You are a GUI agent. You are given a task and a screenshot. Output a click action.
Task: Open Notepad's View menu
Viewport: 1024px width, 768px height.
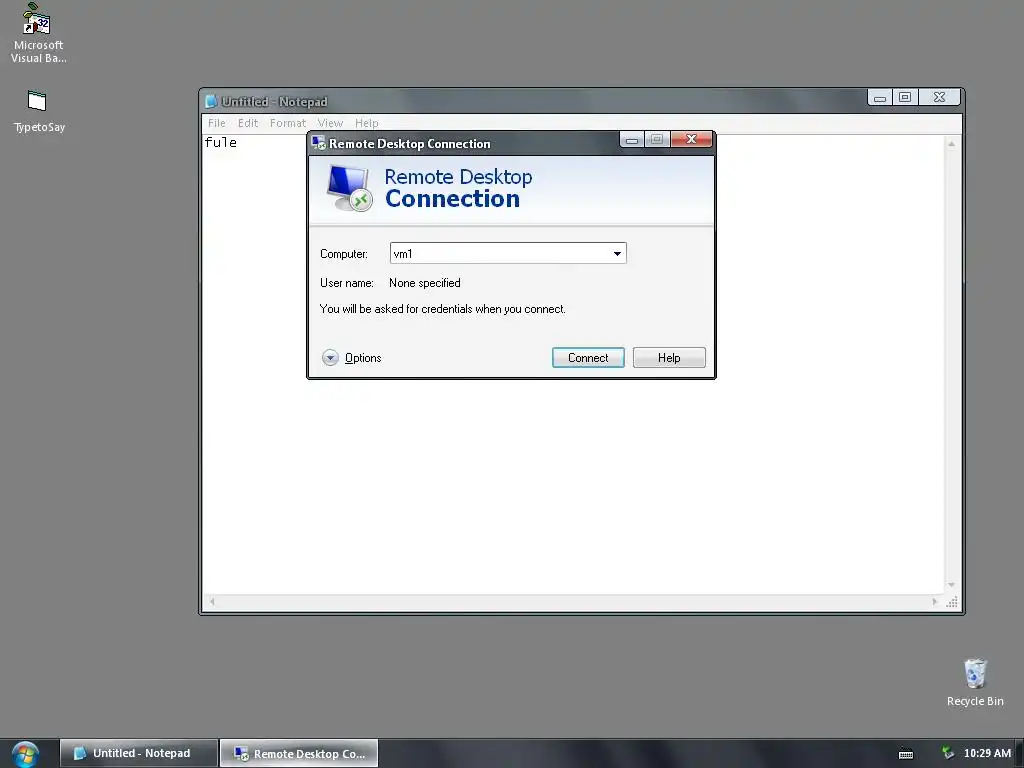(x=330, y=123)
